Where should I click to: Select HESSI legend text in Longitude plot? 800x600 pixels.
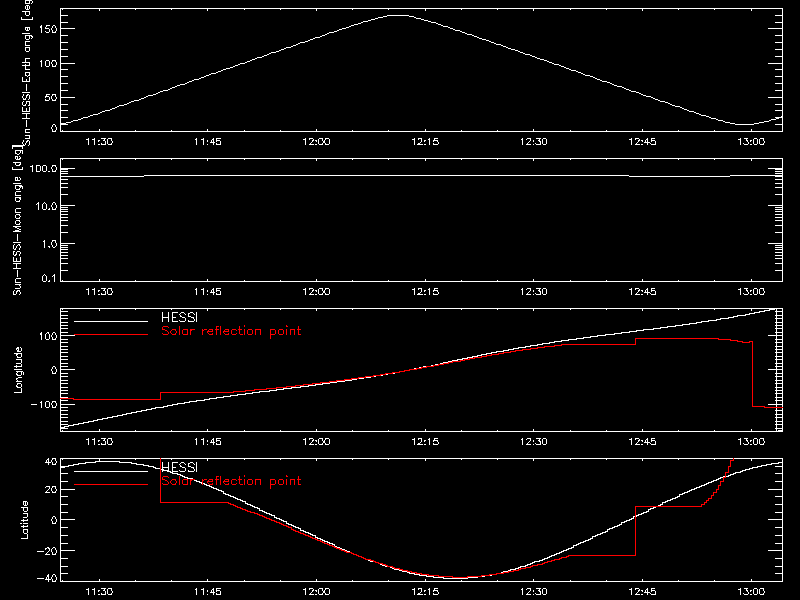click(179, 317)
